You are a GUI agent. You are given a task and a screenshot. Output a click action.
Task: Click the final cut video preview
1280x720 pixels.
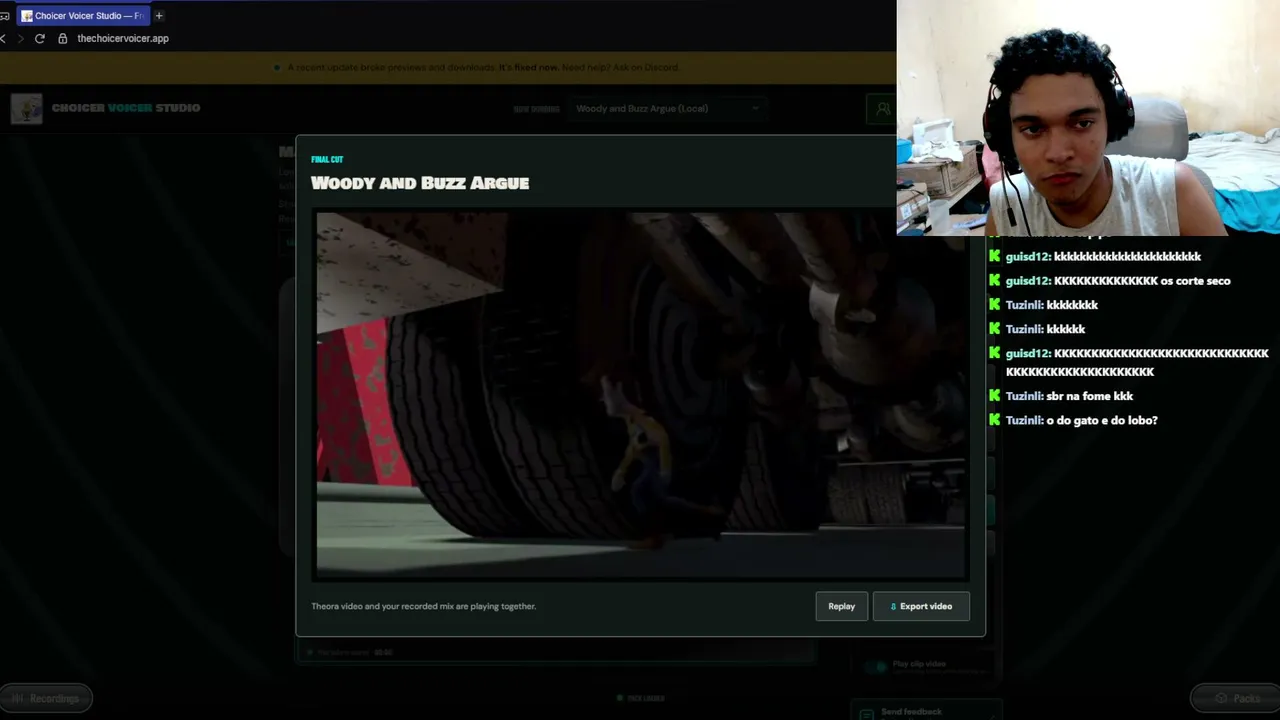tap(640, 394)
